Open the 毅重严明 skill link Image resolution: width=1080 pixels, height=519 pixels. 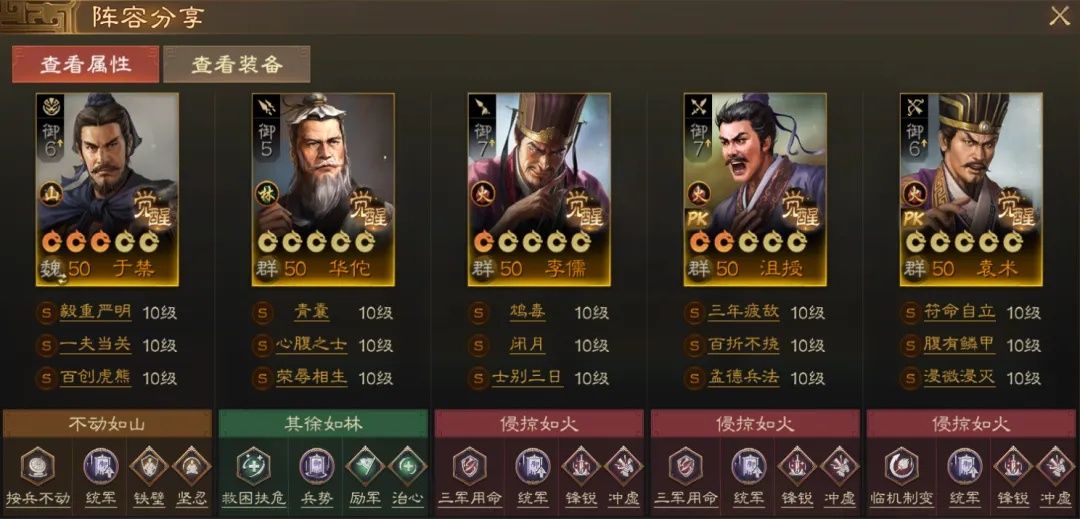click(95, 313)
